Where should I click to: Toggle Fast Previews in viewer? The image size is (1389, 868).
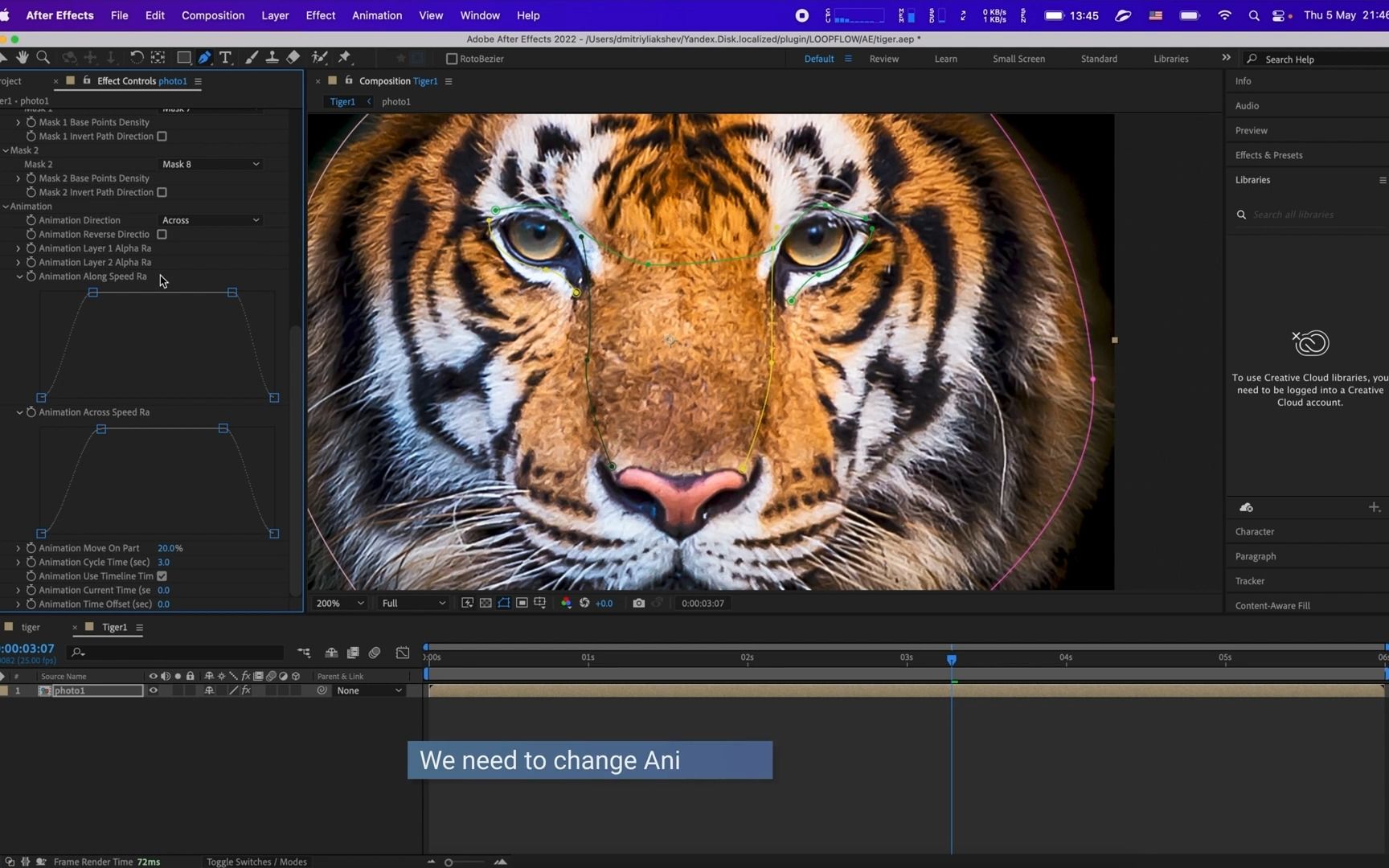467,603
